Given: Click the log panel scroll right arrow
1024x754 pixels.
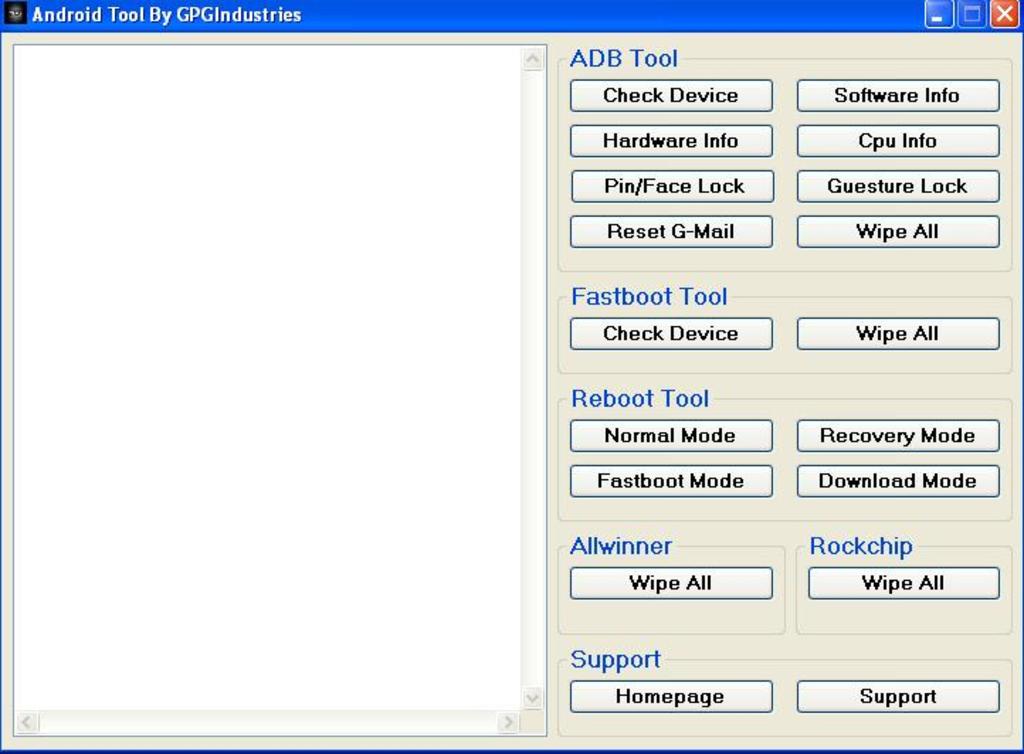Looking at the screenshot, I should [508, 723].
